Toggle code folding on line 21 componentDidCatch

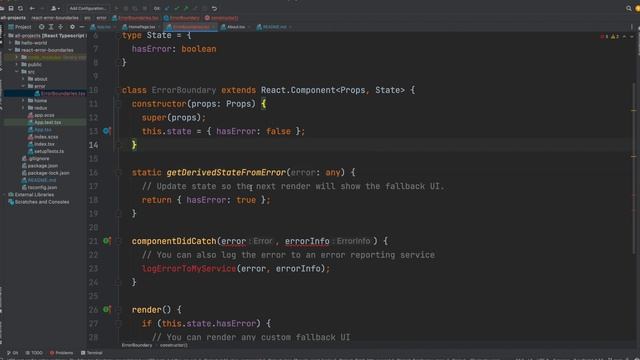tap(118, 241)
